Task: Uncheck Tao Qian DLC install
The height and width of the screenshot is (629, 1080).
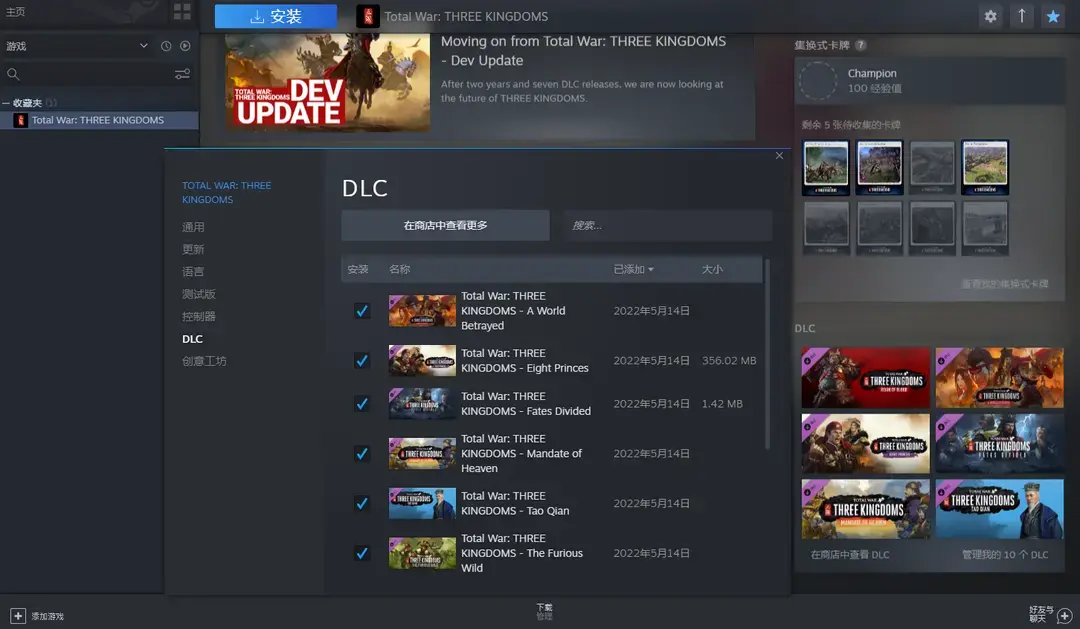Action: [x=362, y=504]
